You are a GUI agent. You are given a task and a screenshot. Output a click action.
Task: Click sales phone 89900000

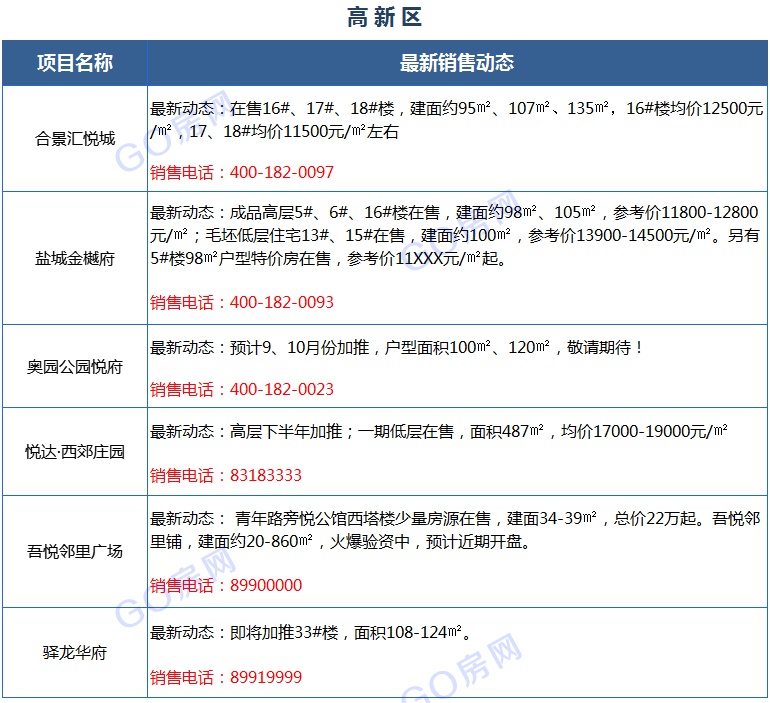266,585
